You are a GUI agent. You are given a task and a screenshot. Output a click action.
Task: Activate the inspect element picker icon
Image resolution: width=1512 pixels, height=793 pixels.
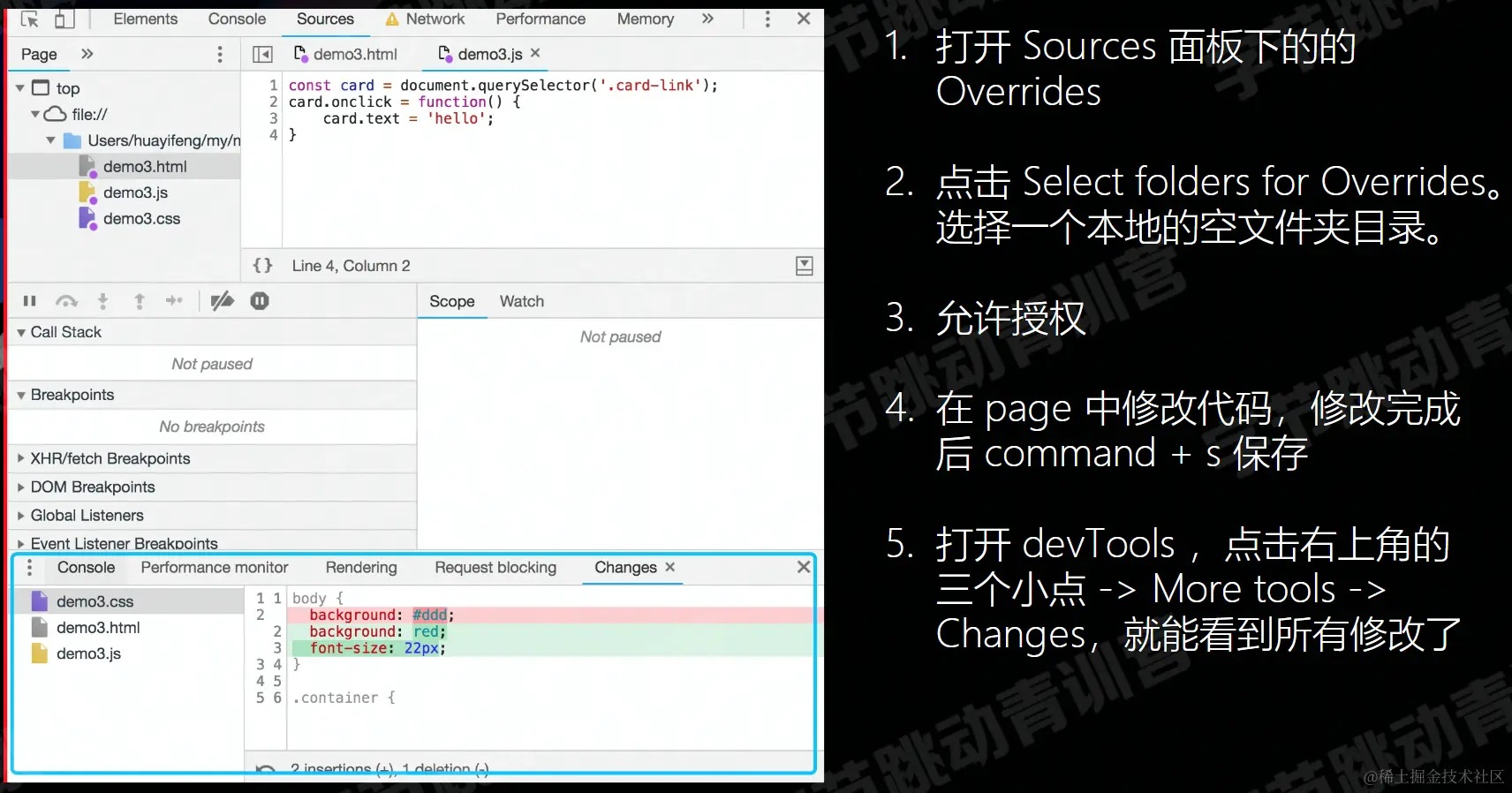(x=29, y=19)
